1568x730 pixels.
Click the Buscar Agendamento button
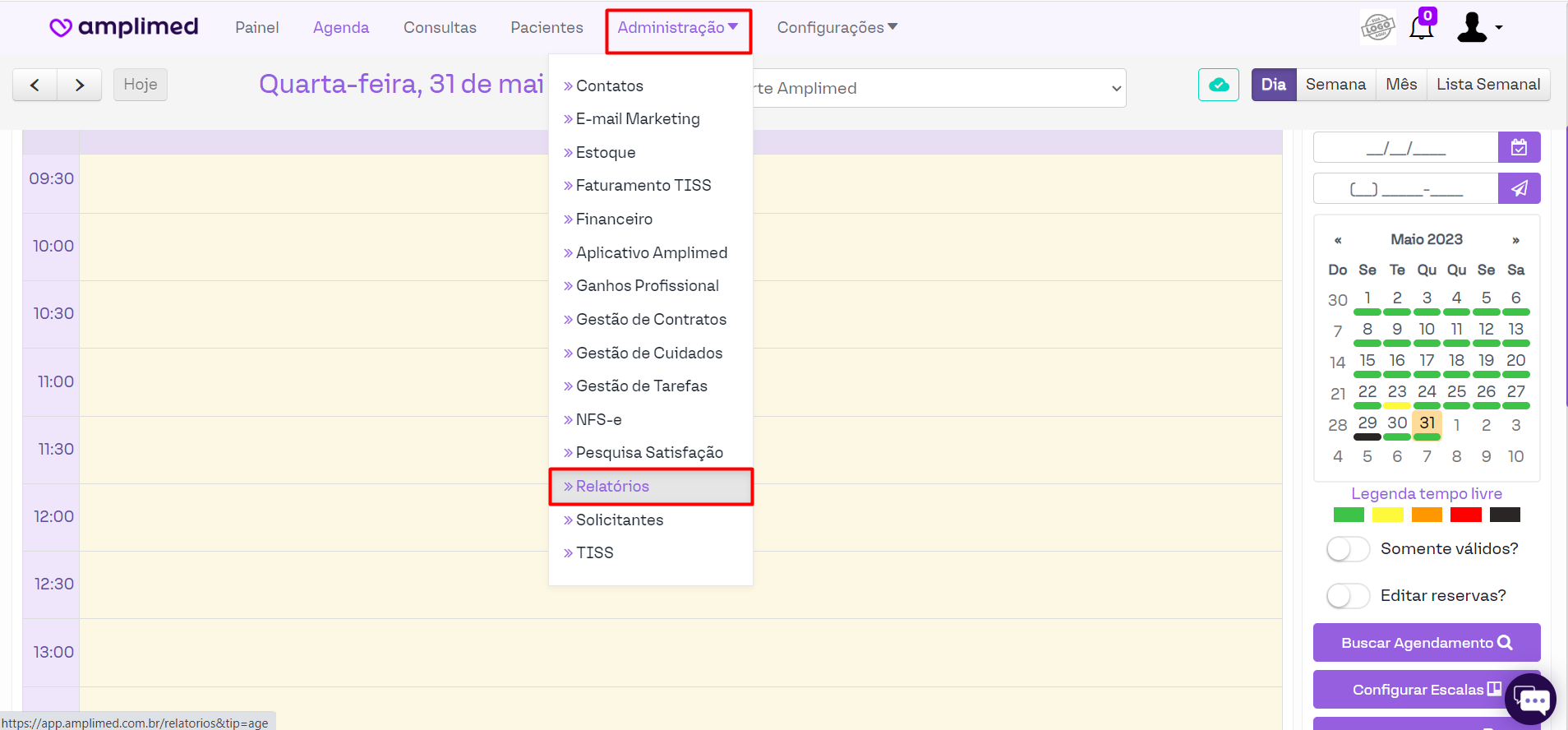coord(1426,643)
